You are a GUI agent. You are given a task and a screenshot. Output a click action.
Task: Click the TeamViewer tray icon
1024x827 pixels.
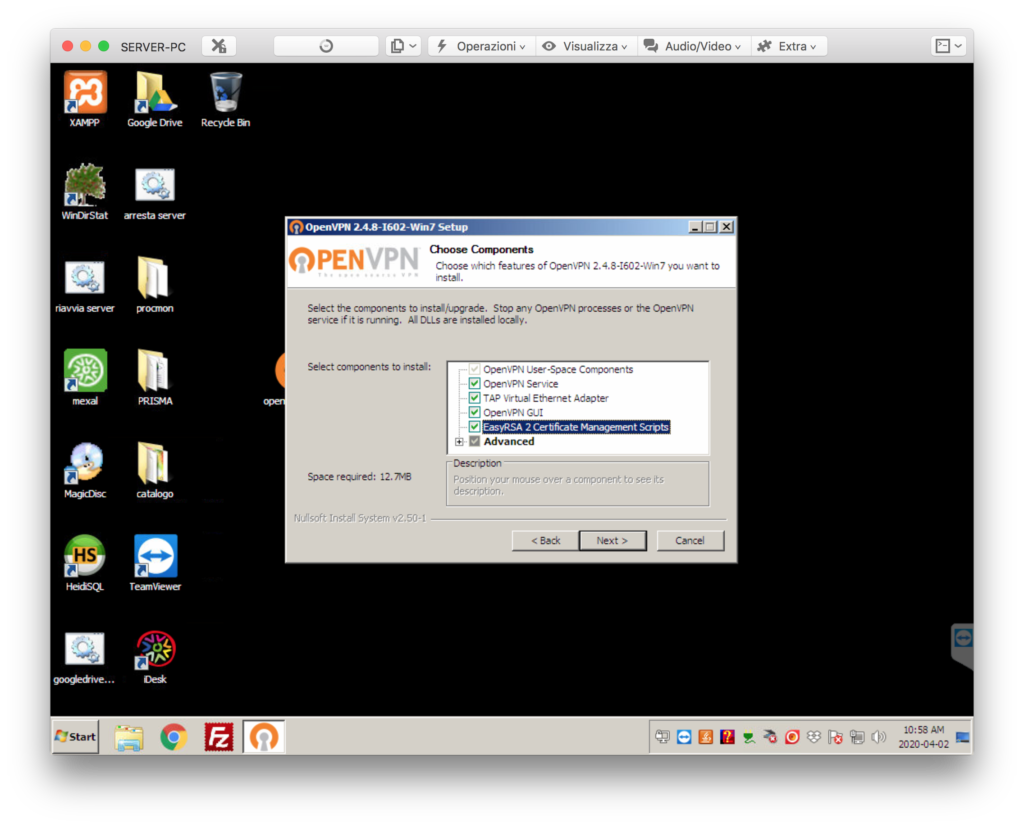(x=684, y=738)
